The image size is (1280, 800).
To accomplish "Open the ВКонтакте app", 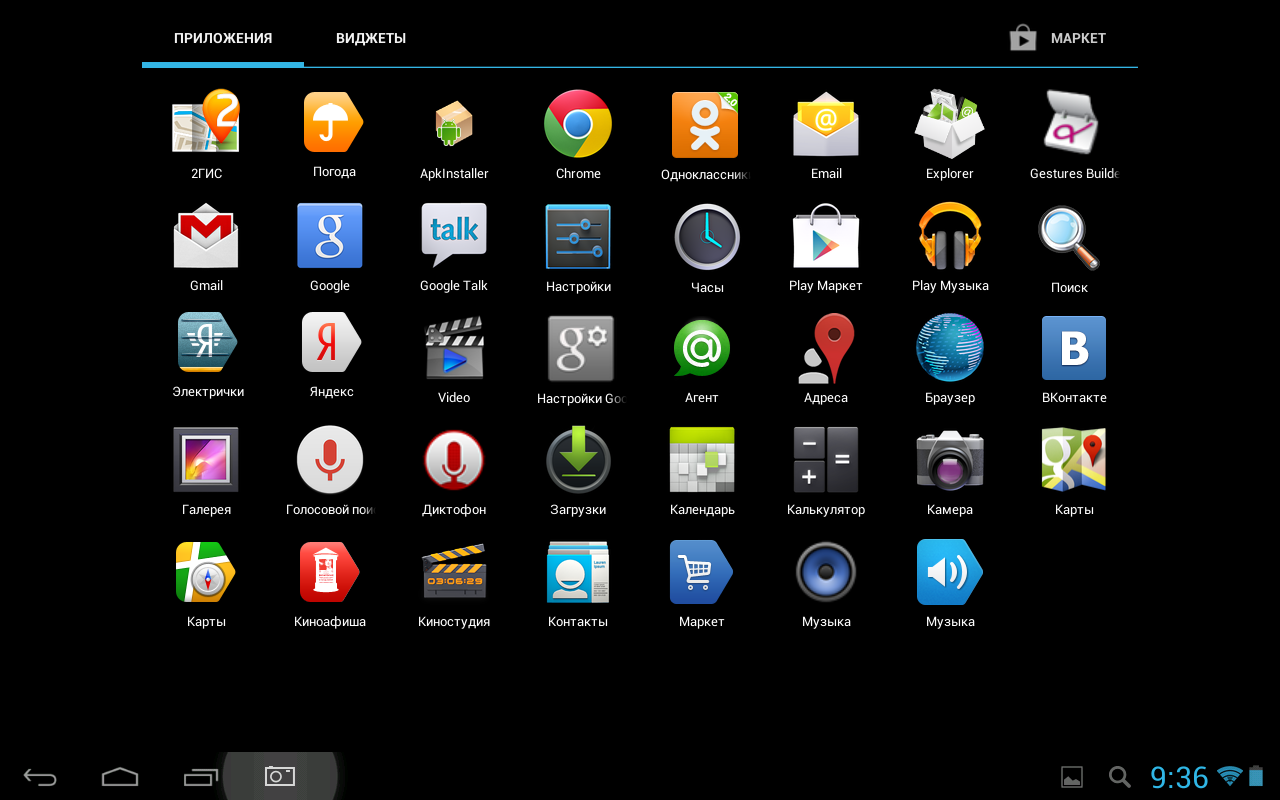I will (x=1074, y=348).
